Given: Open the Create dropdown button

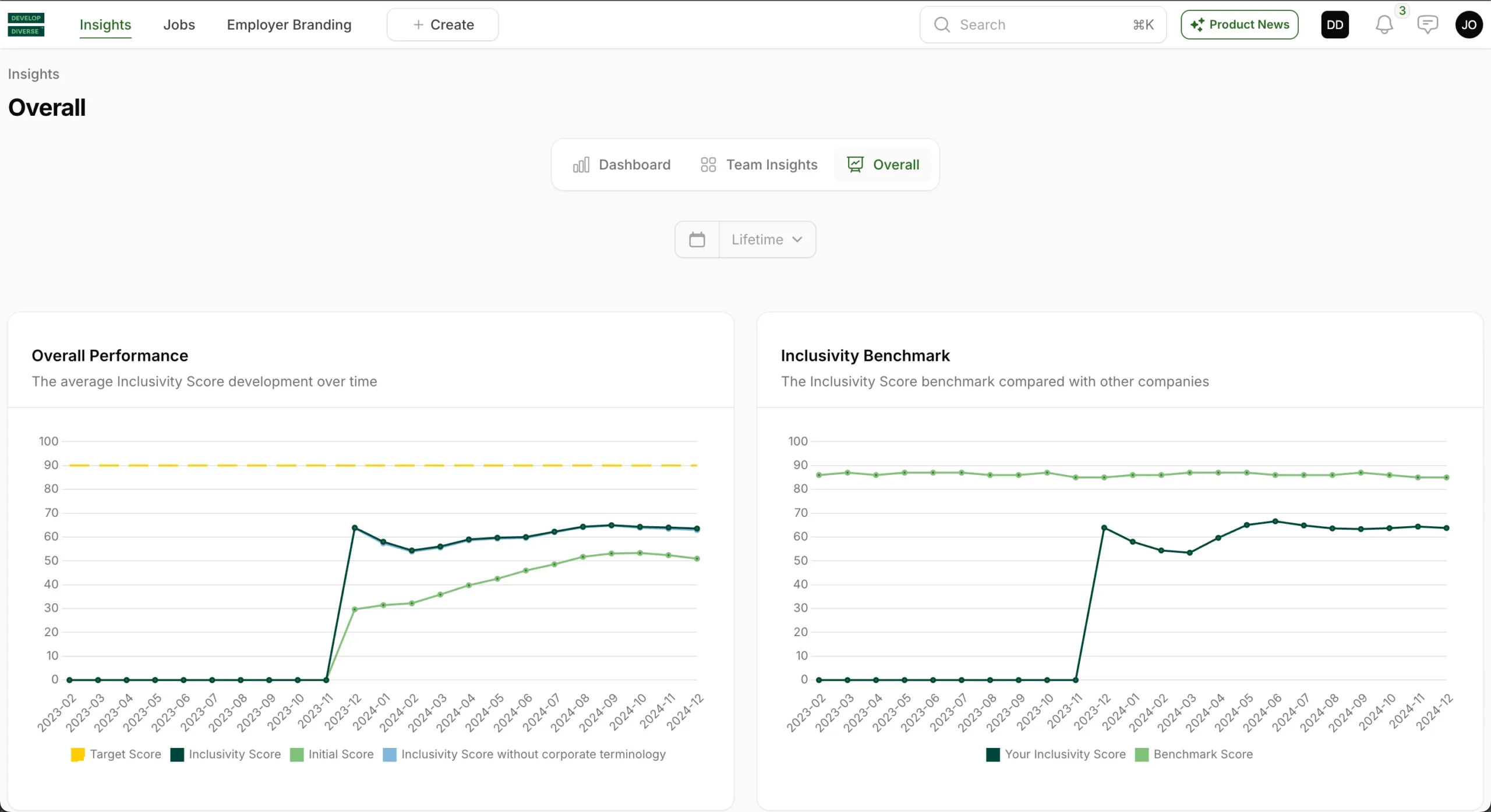Looking at the screenshot, I should [x=443, y=24].
